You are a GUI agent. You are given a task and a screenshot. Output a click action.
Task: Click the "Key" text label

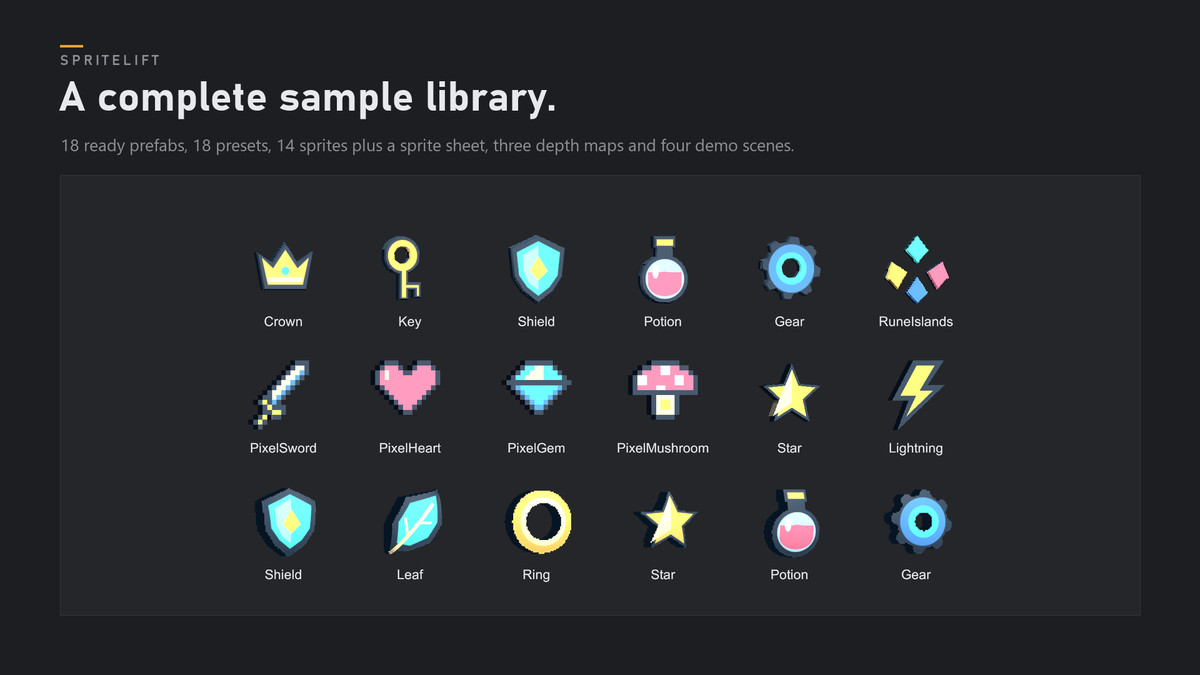click(410, 322)
